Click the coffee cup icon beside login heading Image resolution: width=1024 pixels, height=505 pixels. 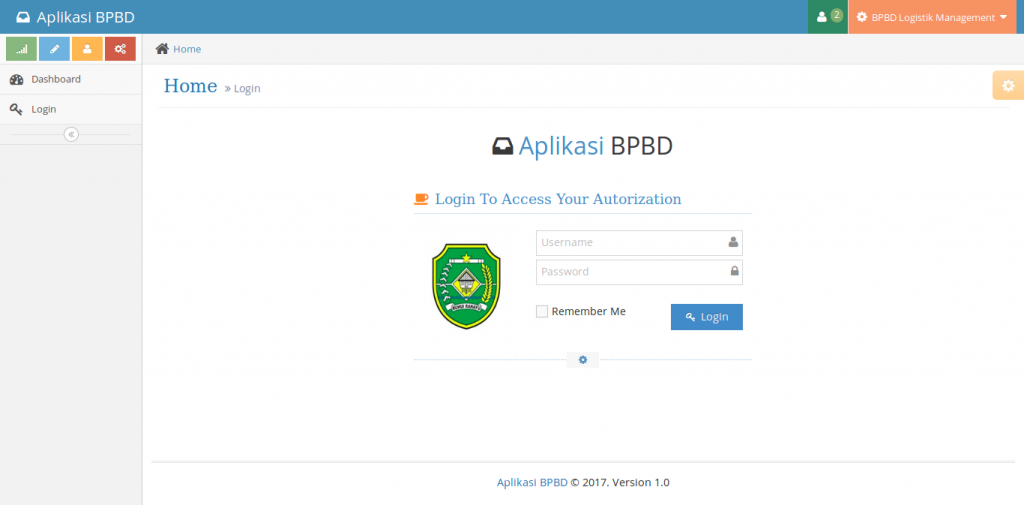pos(421,199)
